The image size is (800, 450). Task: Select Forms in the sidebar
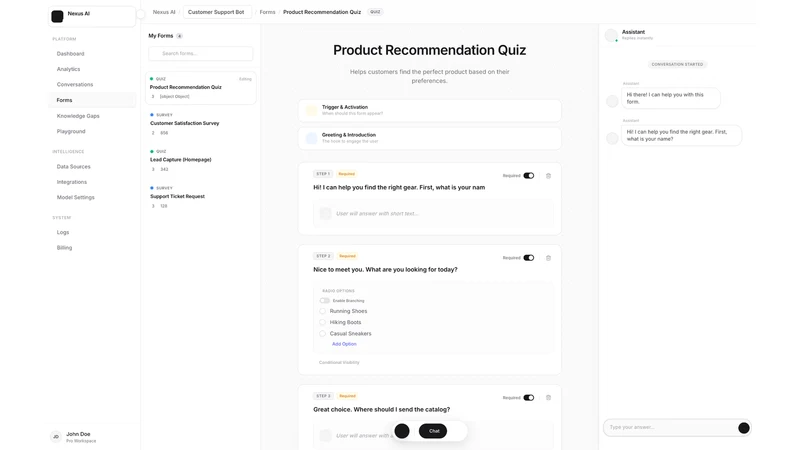[x=92, y=100]
